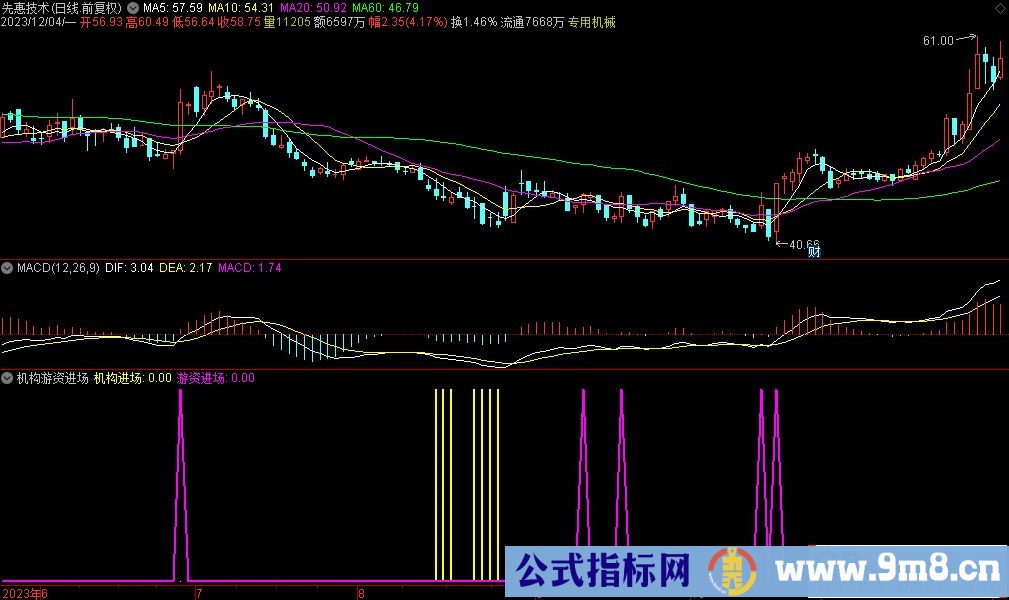Viewport: 1009px width, 600px height.
Task: Click the MACD: 1.74 value
Action: (250, 268)
